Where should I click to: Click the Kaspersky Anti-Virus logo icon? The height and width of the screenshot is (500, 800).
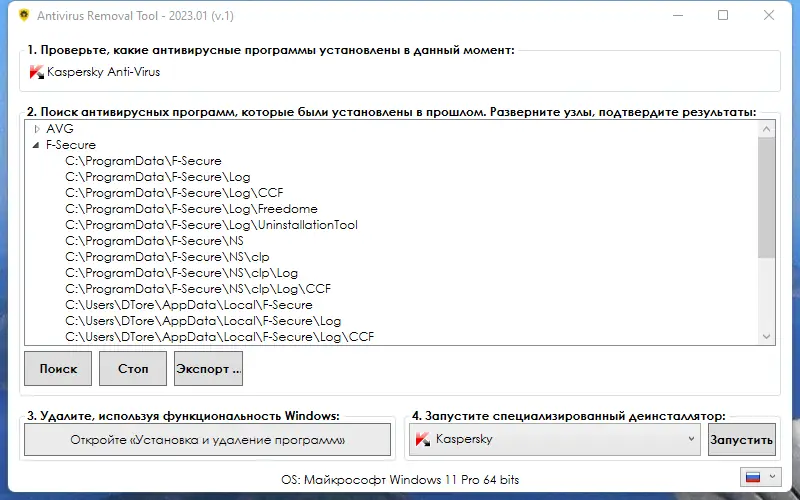click(36, 72)
